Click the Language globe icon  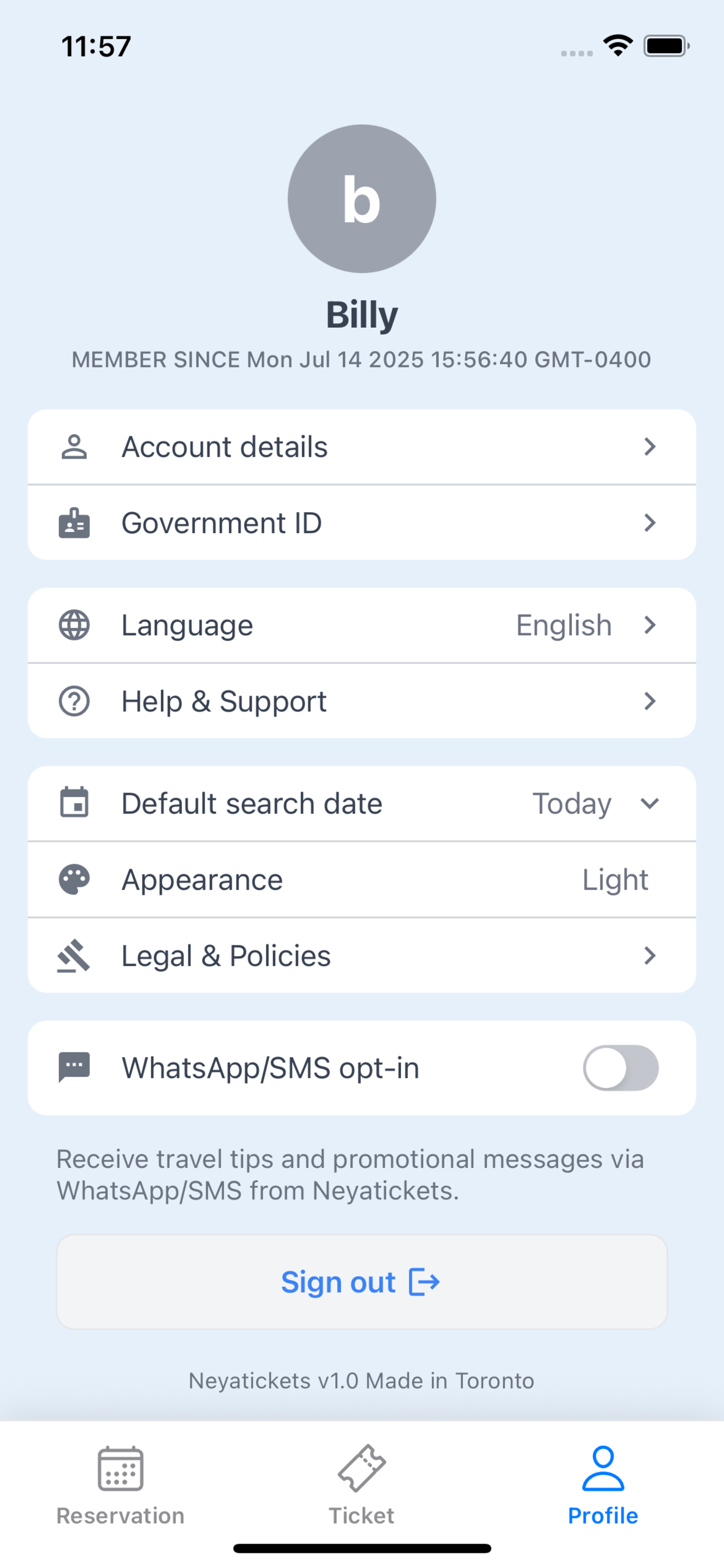pos(73,625)
